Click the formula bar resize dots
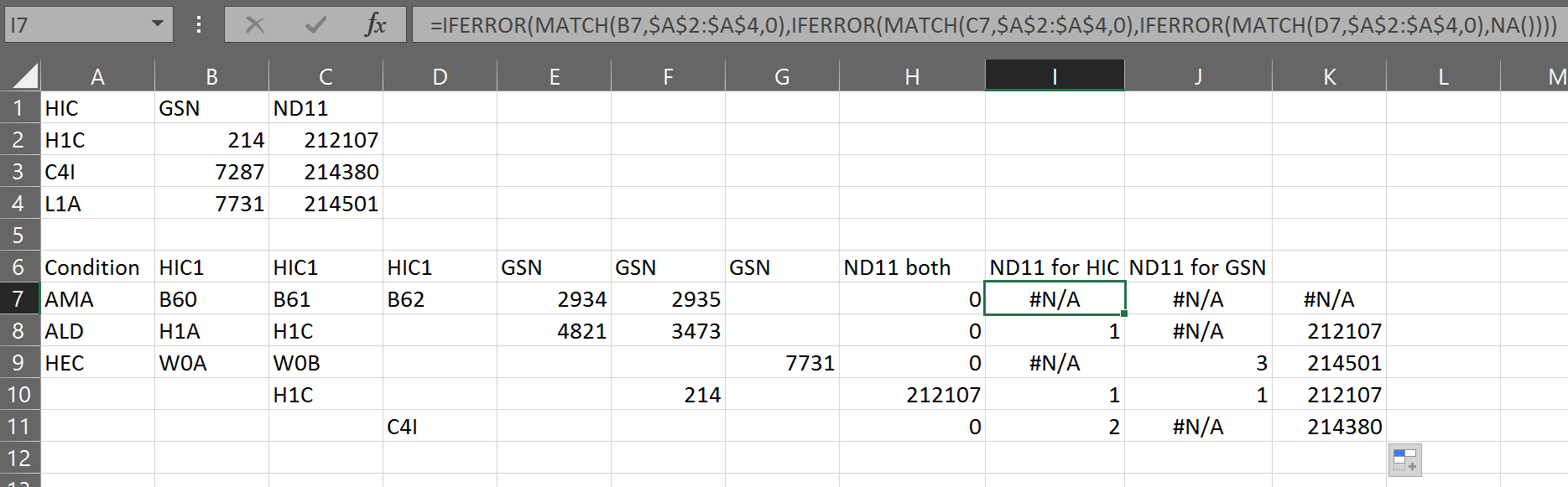The height and width of the screenshot is (487, 1568). (x=199, y=25)
